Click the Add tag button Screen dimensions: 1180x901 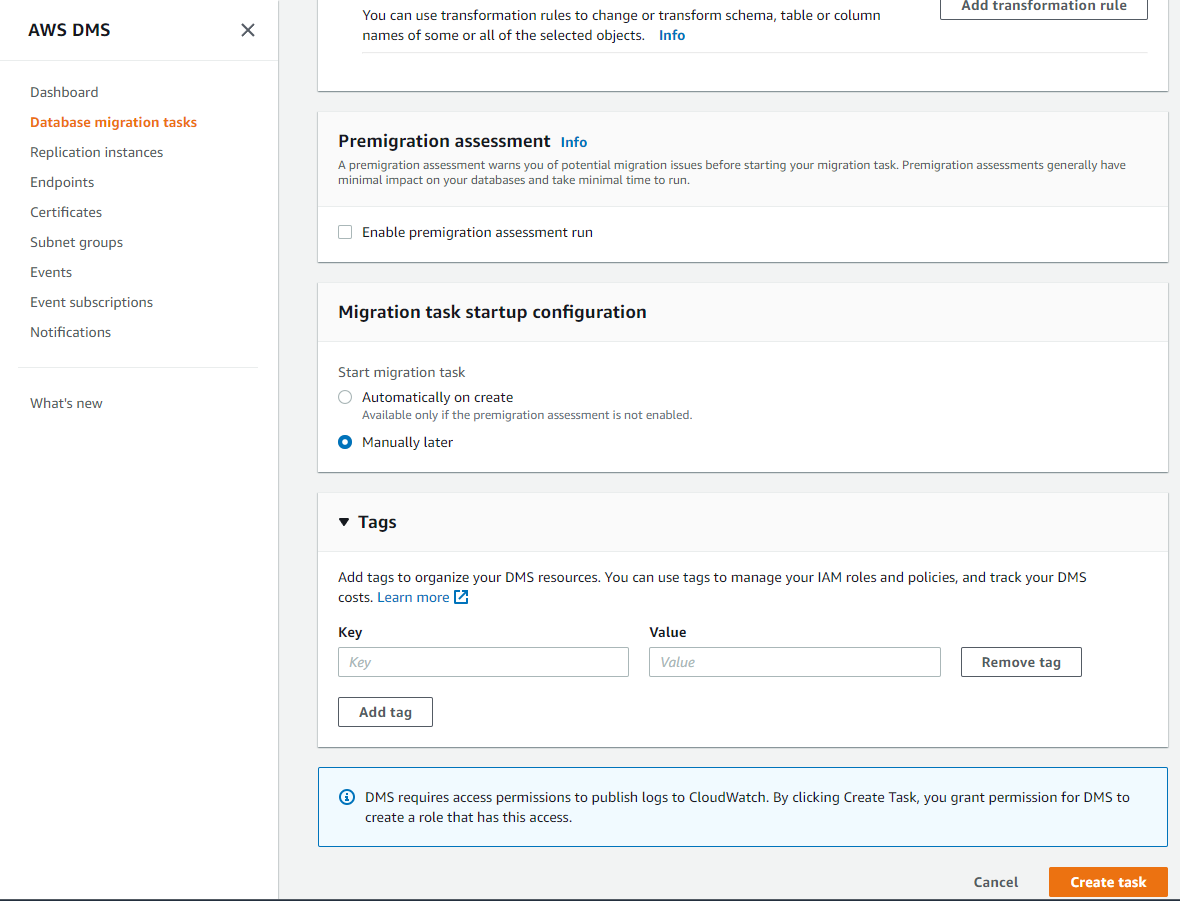pyautogui.click(x=385, y=712)
